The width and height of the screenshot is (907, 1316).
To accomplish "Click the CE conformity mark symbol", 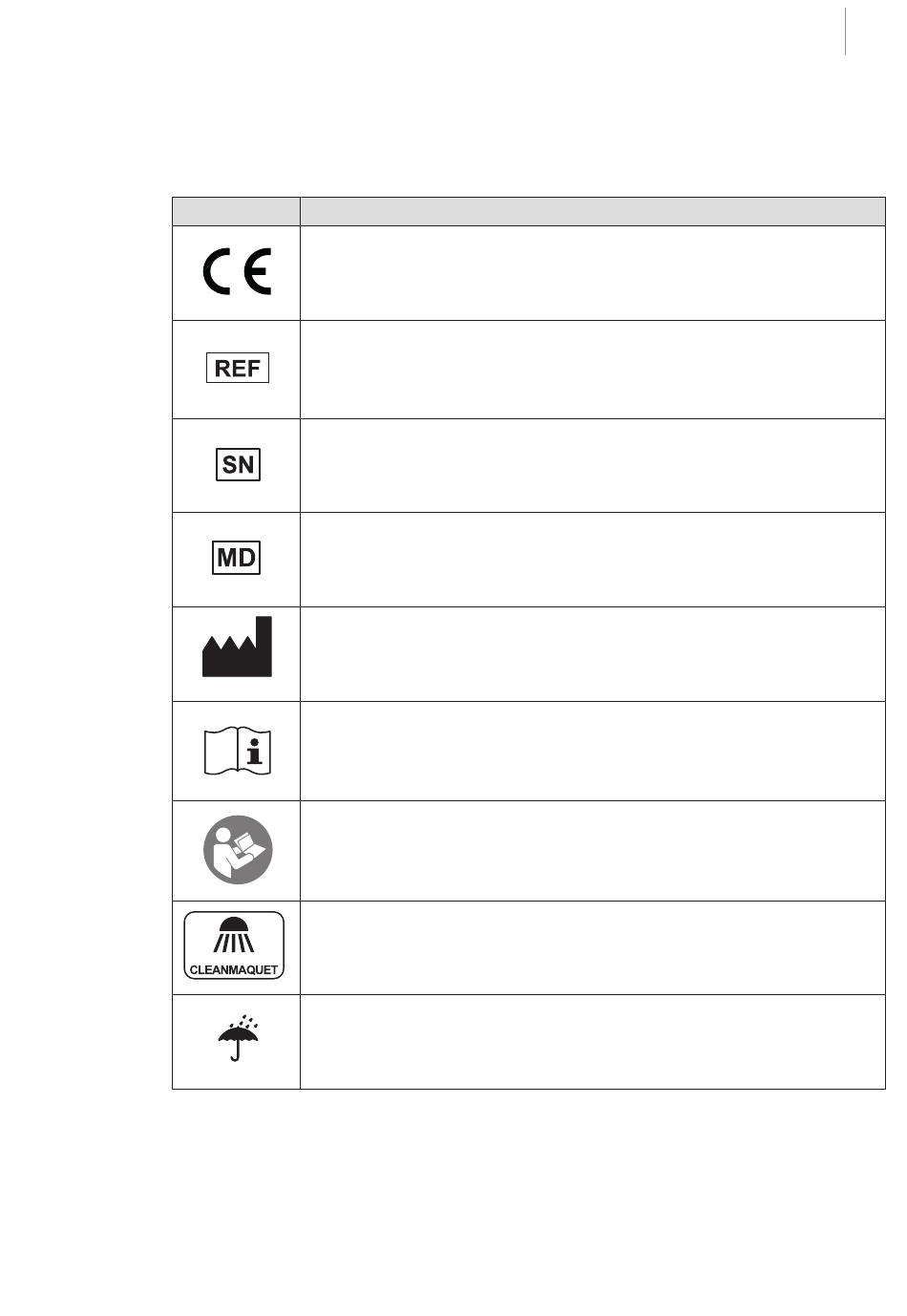I will click(237, 272).
